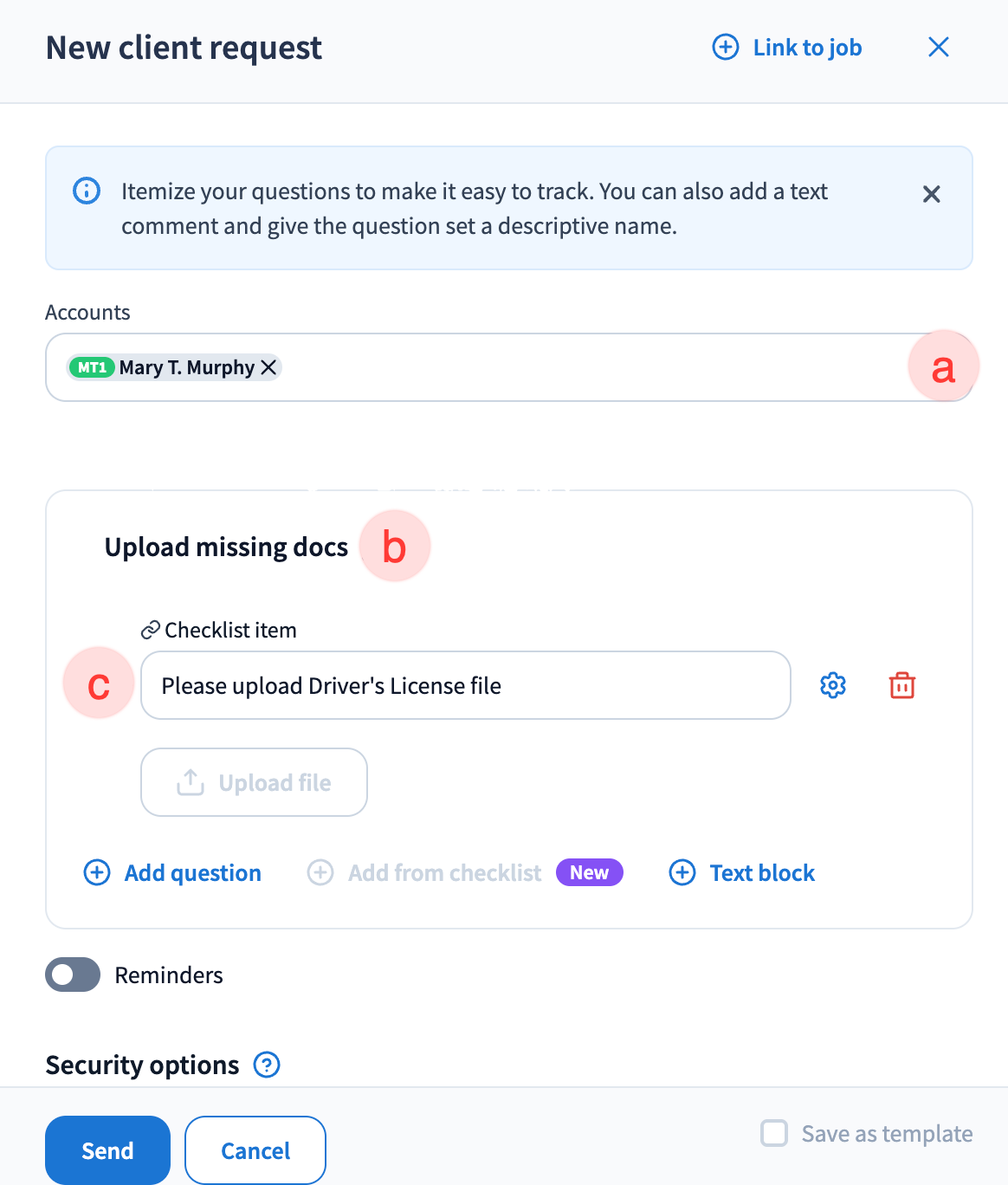Viewport: 1008px width, 1185px height.
Task: Close the New client request dialog
Action: click(939, 48)
